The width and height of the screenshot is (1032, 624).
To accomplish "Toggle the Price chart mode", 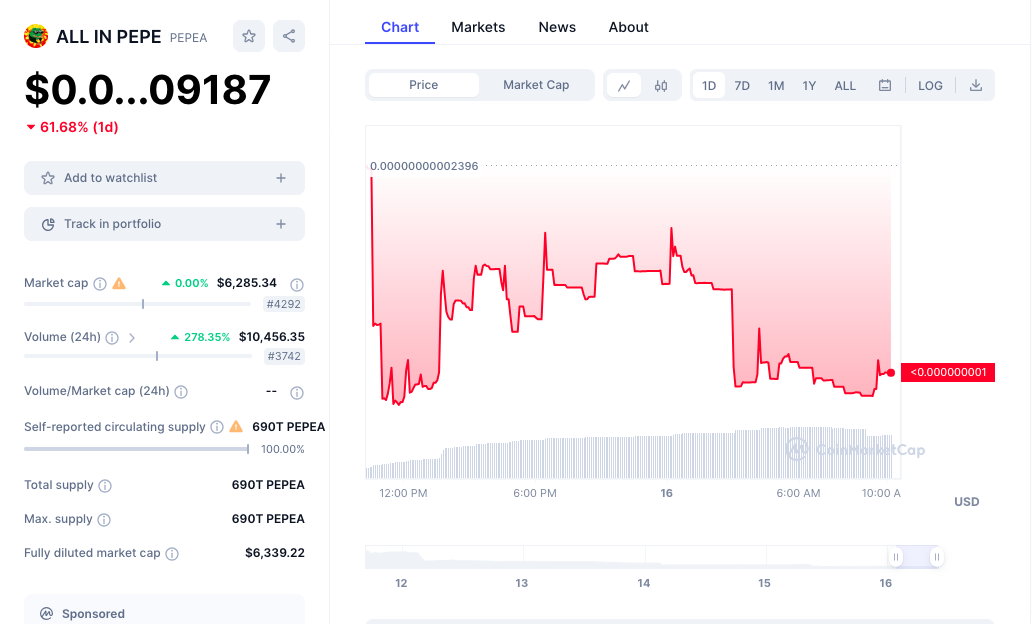I will pyautogui.click(x=423, y=85).
